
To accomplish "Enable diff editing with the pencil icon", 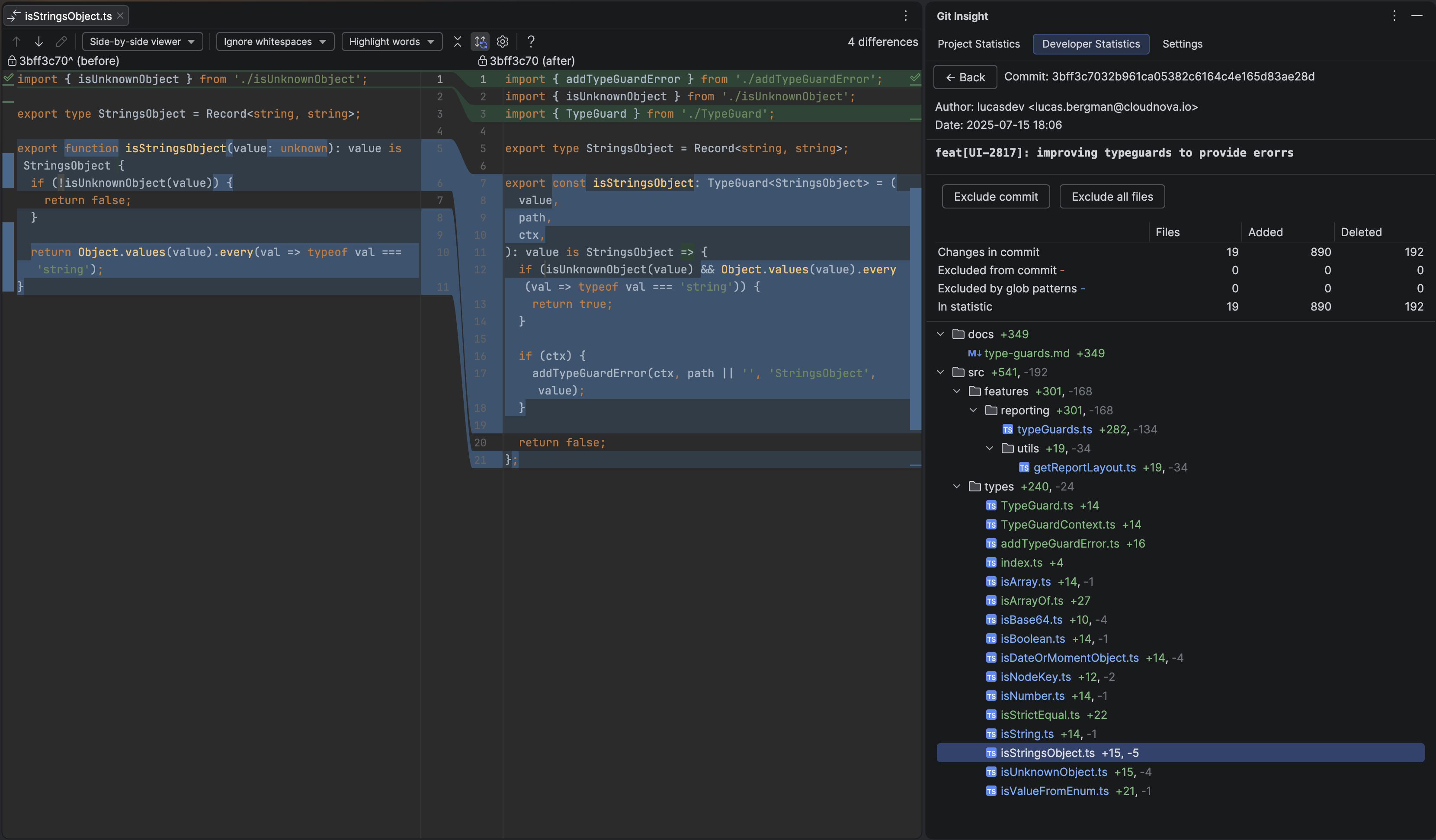I will pyautogui.click(x=61, y=41).
